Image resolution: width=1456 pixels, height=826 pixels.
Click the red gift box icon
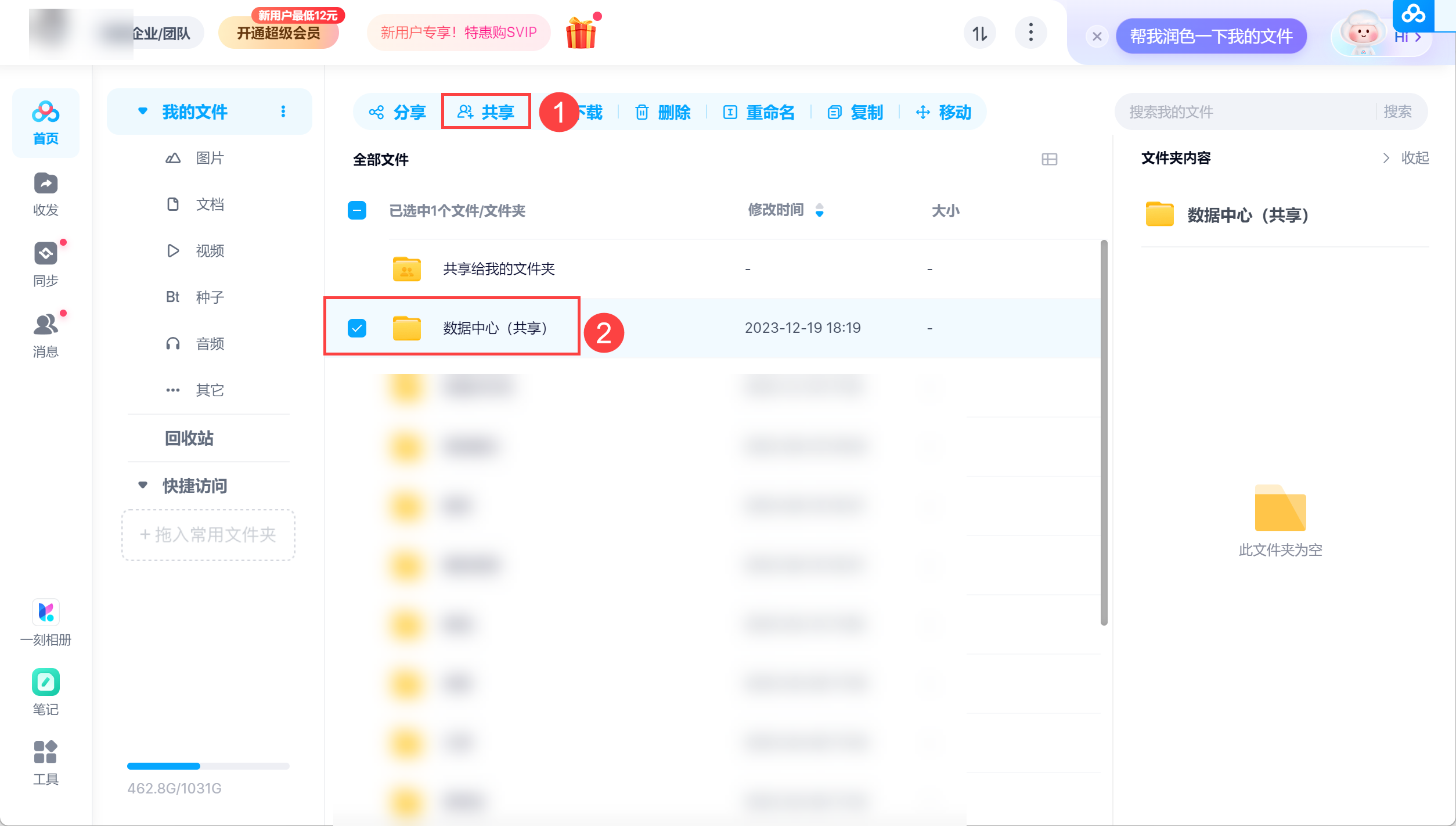[581, 33]
